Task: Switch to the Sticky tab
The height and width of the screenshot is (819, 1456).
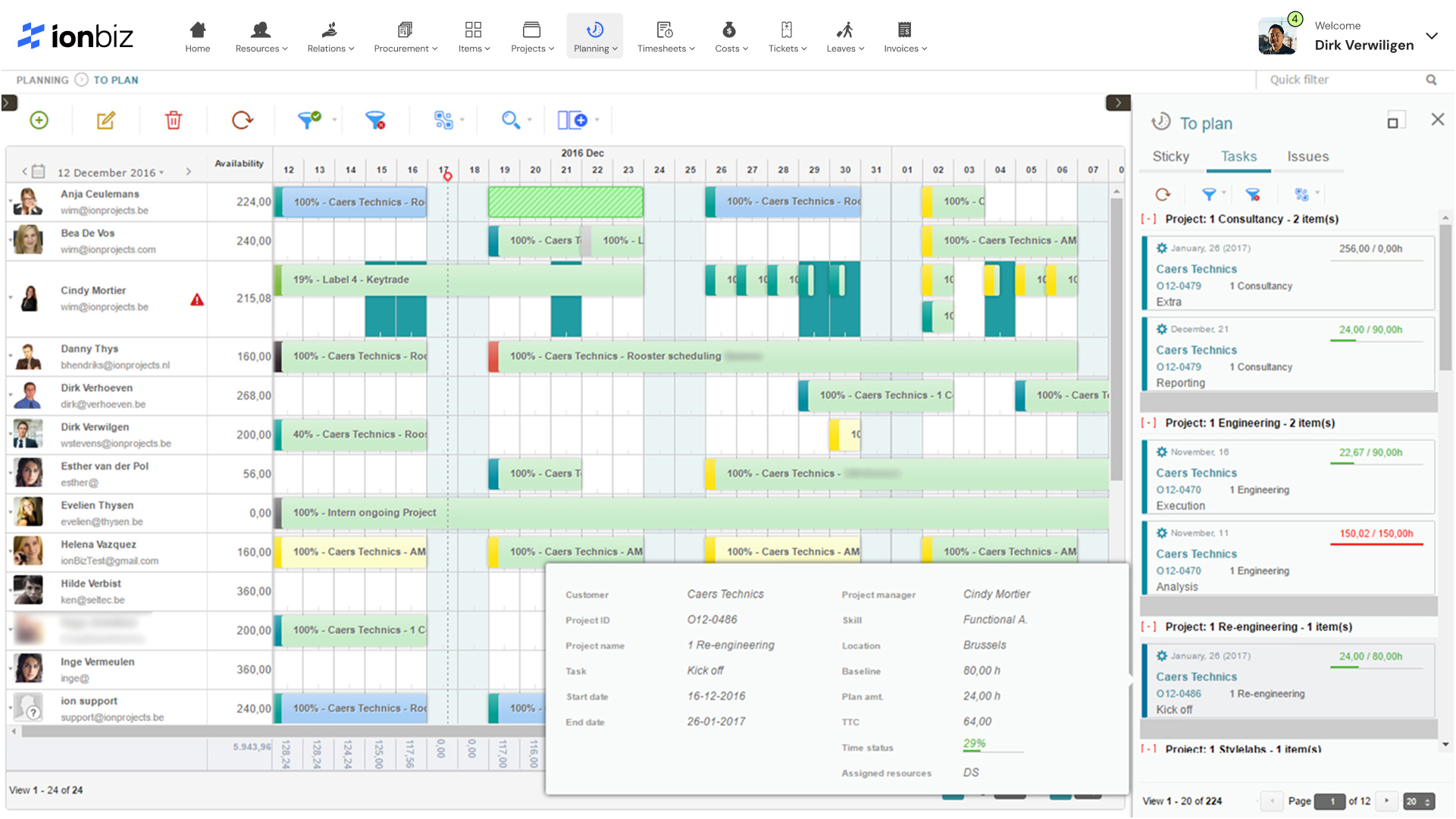Action: pyautogui.click(x=1170, y=156)
